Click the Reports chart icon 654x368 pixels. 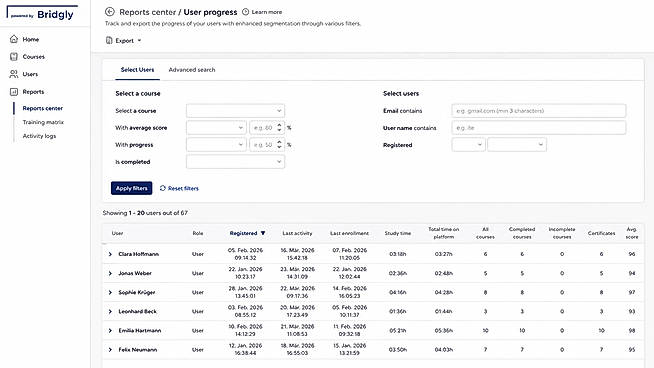click(14, 91)
